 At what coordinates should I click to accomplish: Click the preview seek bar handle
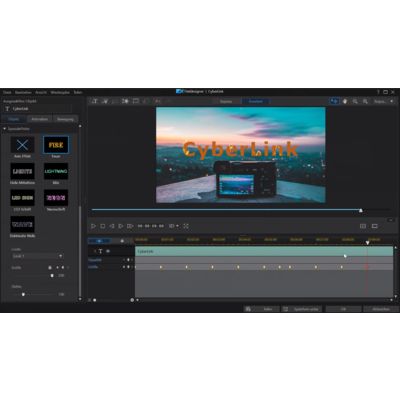pyautogui.click(x=361, y=210)
